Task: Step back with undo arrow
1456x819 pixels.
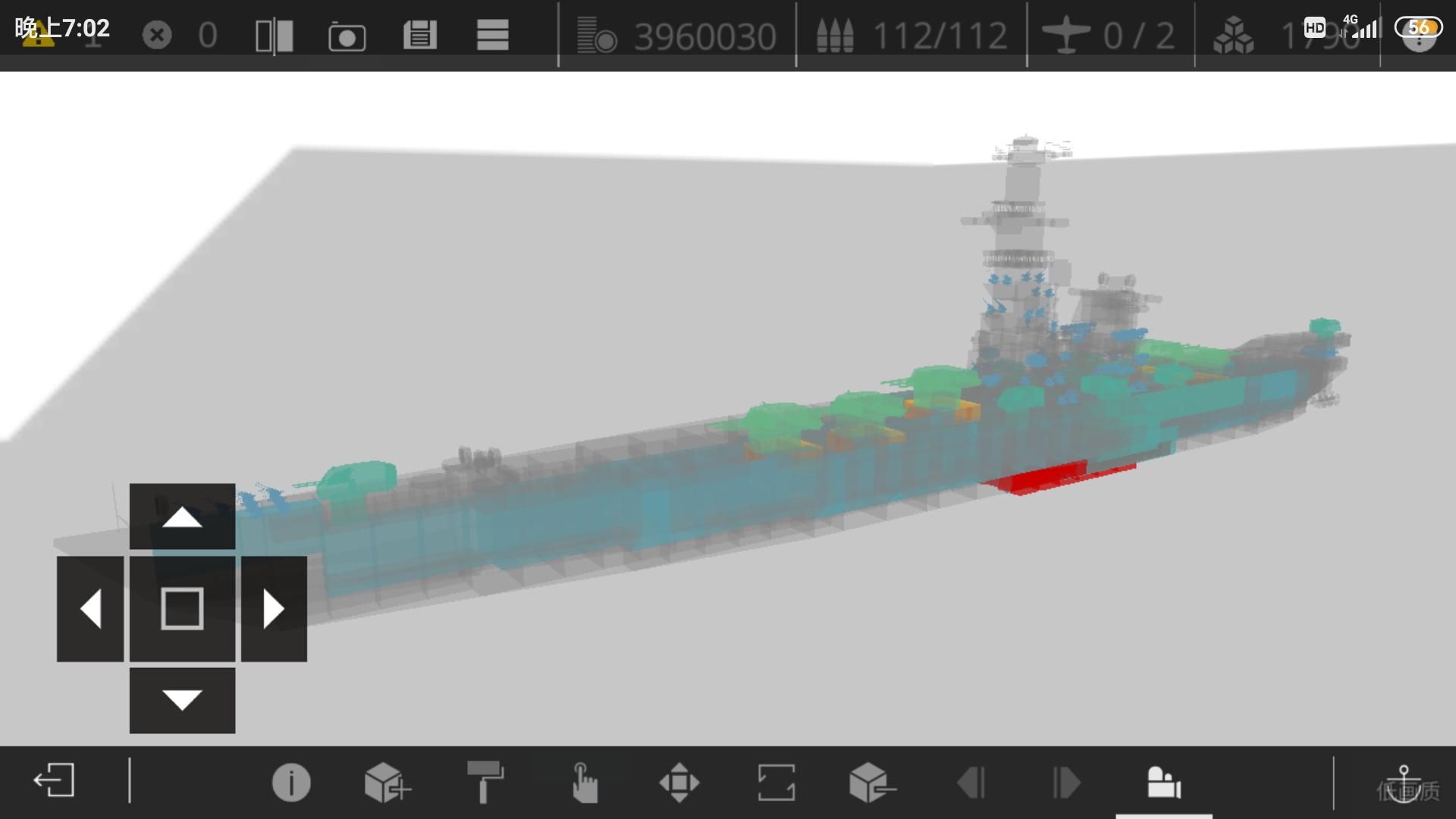Action: click(x=971, y=782)
